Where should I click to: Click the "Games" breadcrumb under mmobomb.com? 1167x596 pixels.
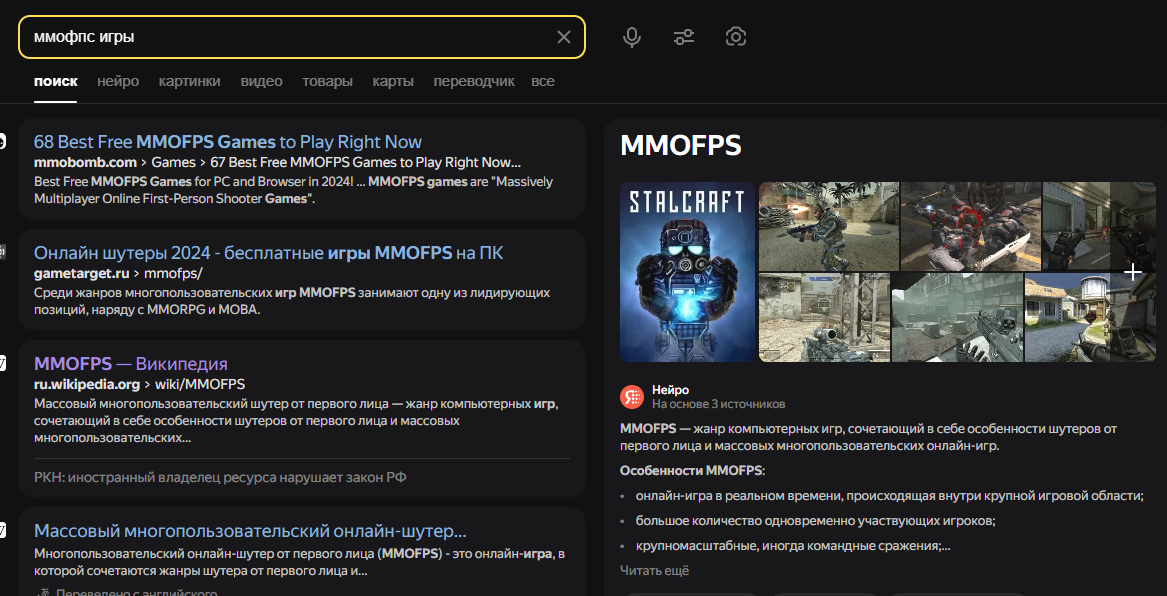(173, 162)
